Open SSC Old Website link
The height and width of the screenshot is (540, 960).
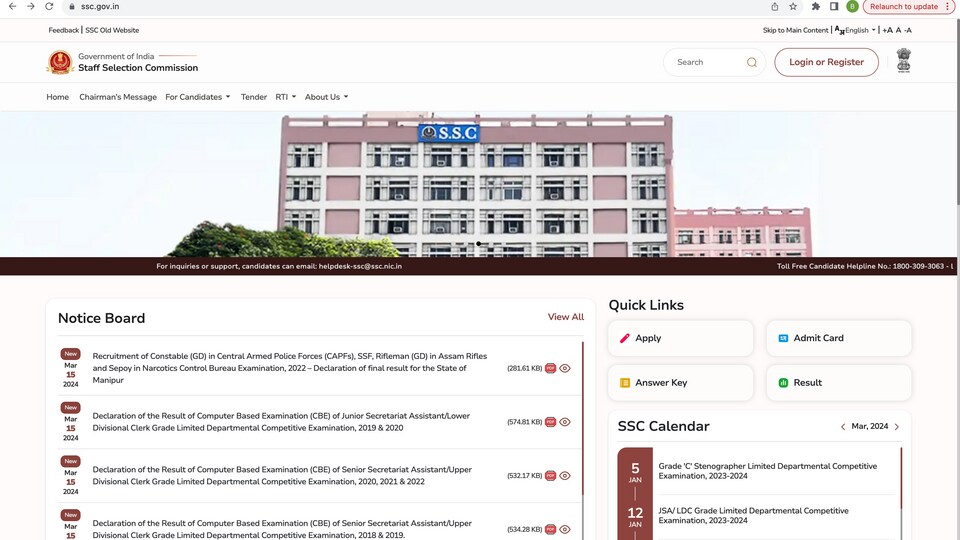(112, 30)
